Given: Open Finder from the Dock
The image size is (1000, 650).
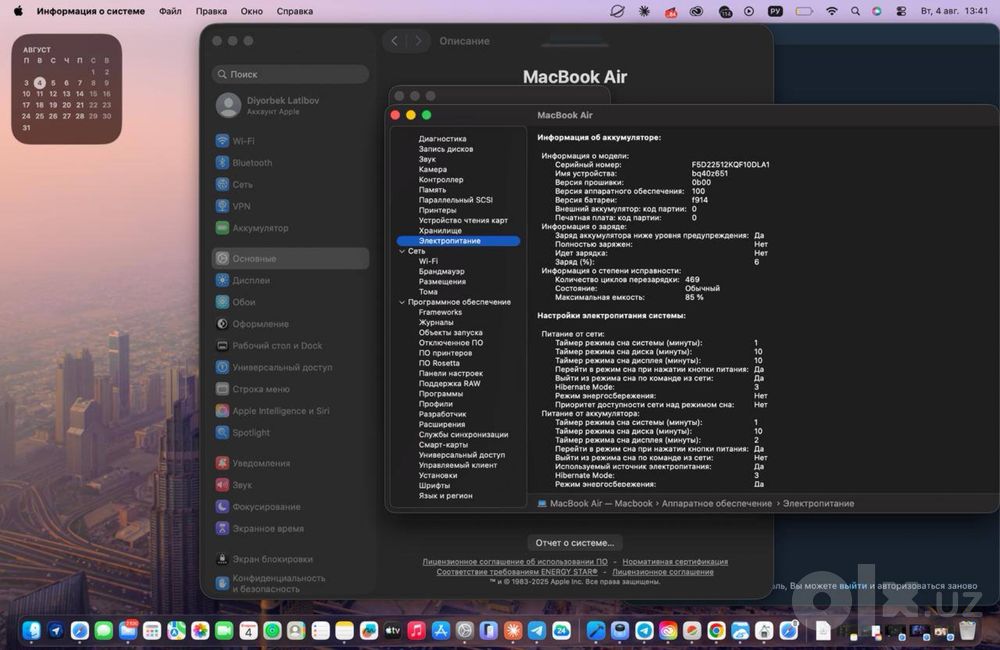Looking at the screenshot, I should 31,630.
